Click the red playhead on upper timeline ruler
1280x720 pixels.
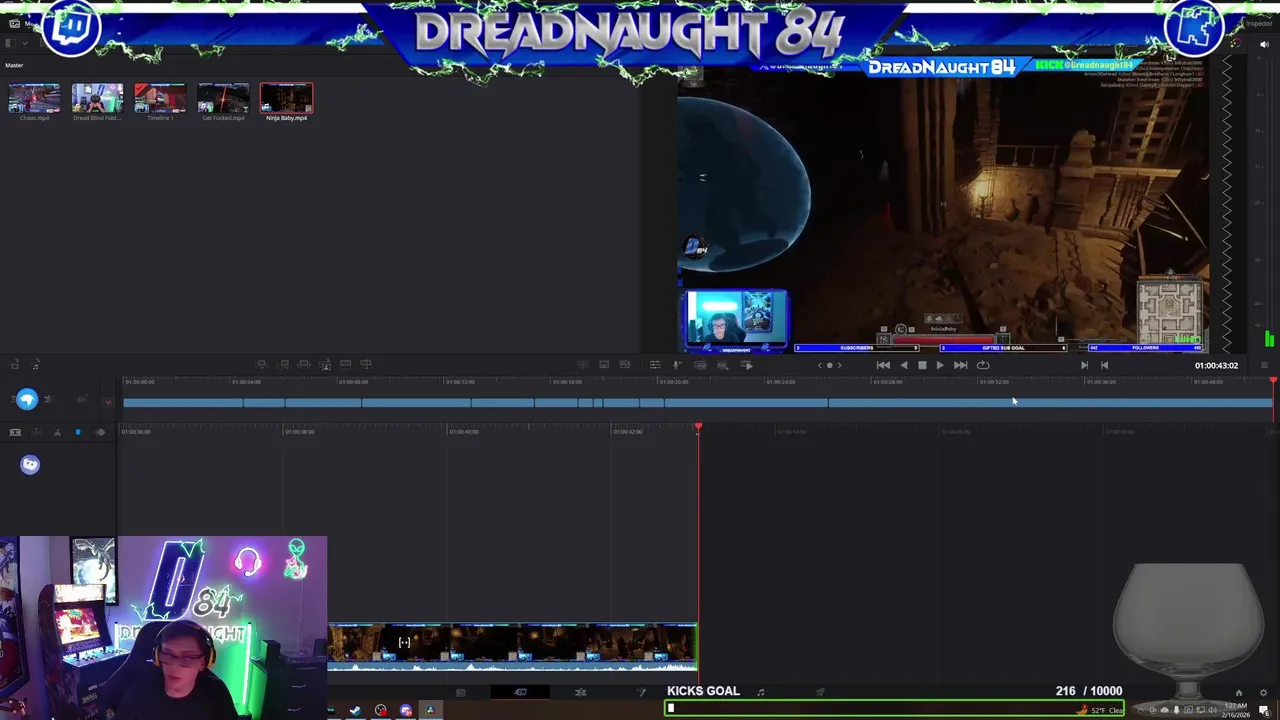click(1273, 381)
